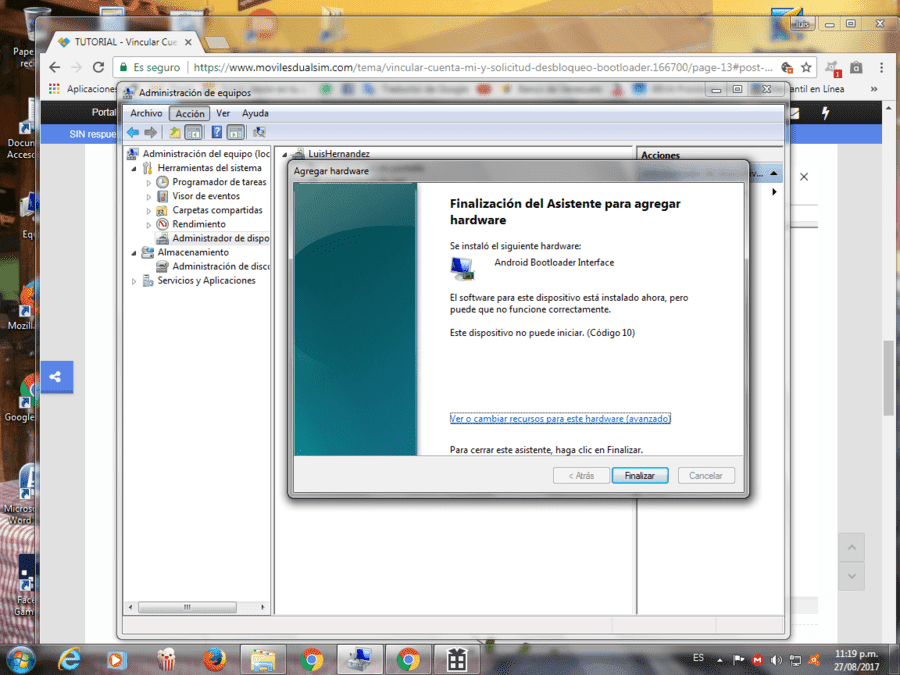Open the Acciones more actions submenu arrow
Image resolution: width=900 pixels, height=675 pixels.
tap(774, 192)
